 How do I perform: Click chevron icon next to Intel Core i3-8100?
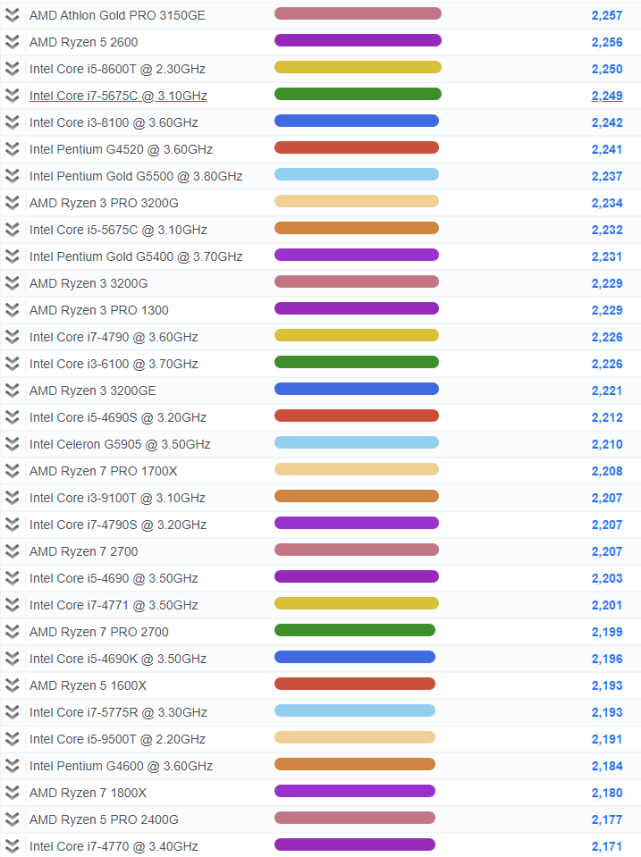[12, 122]
